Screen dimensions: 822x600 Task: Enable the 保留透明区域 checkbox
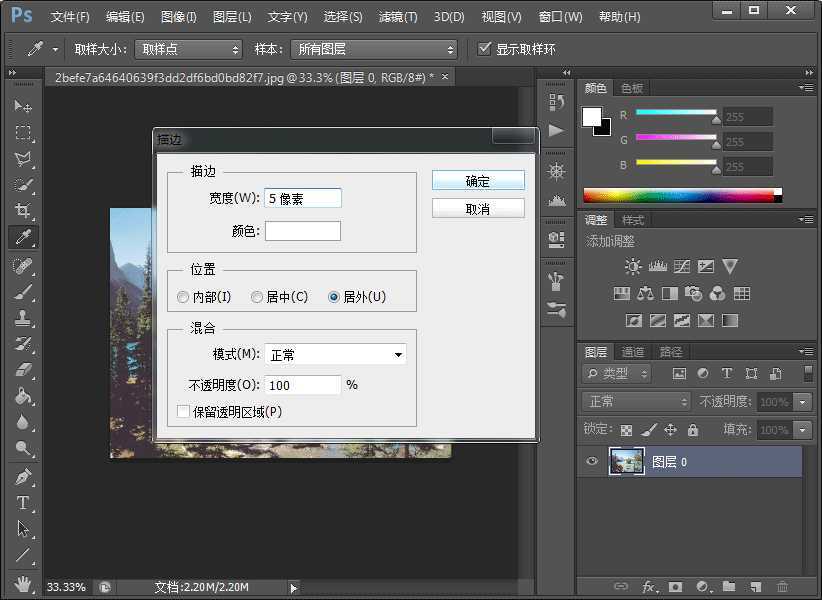(183, 410)
